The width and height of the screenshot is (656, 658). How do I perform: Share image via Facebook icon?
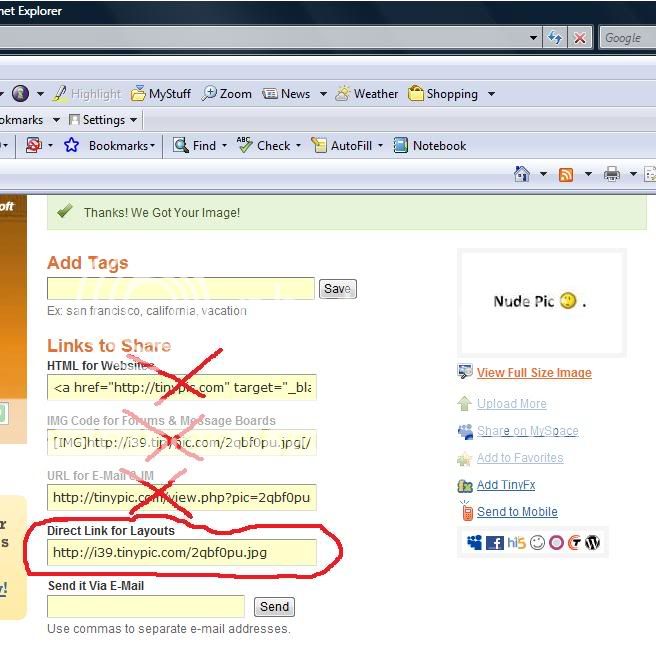494,543
